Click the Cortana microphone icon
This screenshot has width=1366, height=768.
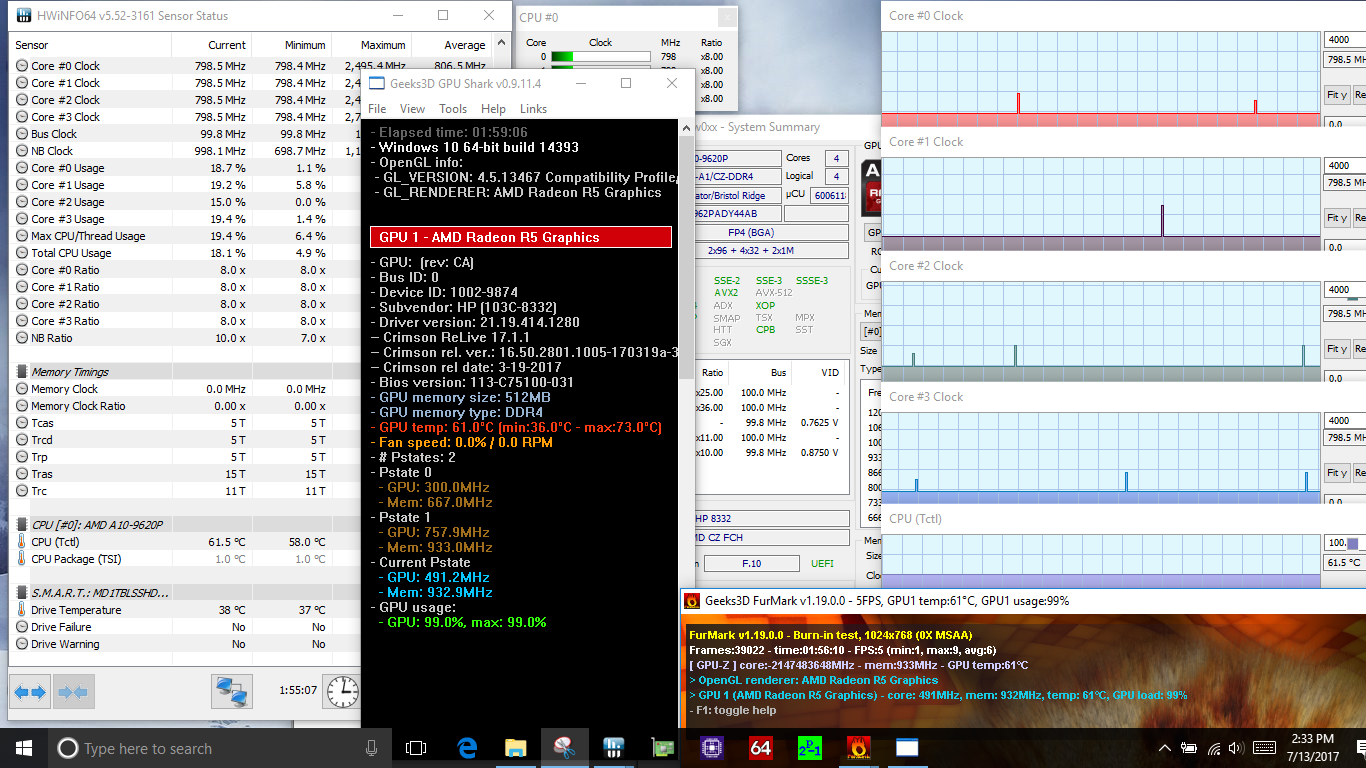click(372, 748)
